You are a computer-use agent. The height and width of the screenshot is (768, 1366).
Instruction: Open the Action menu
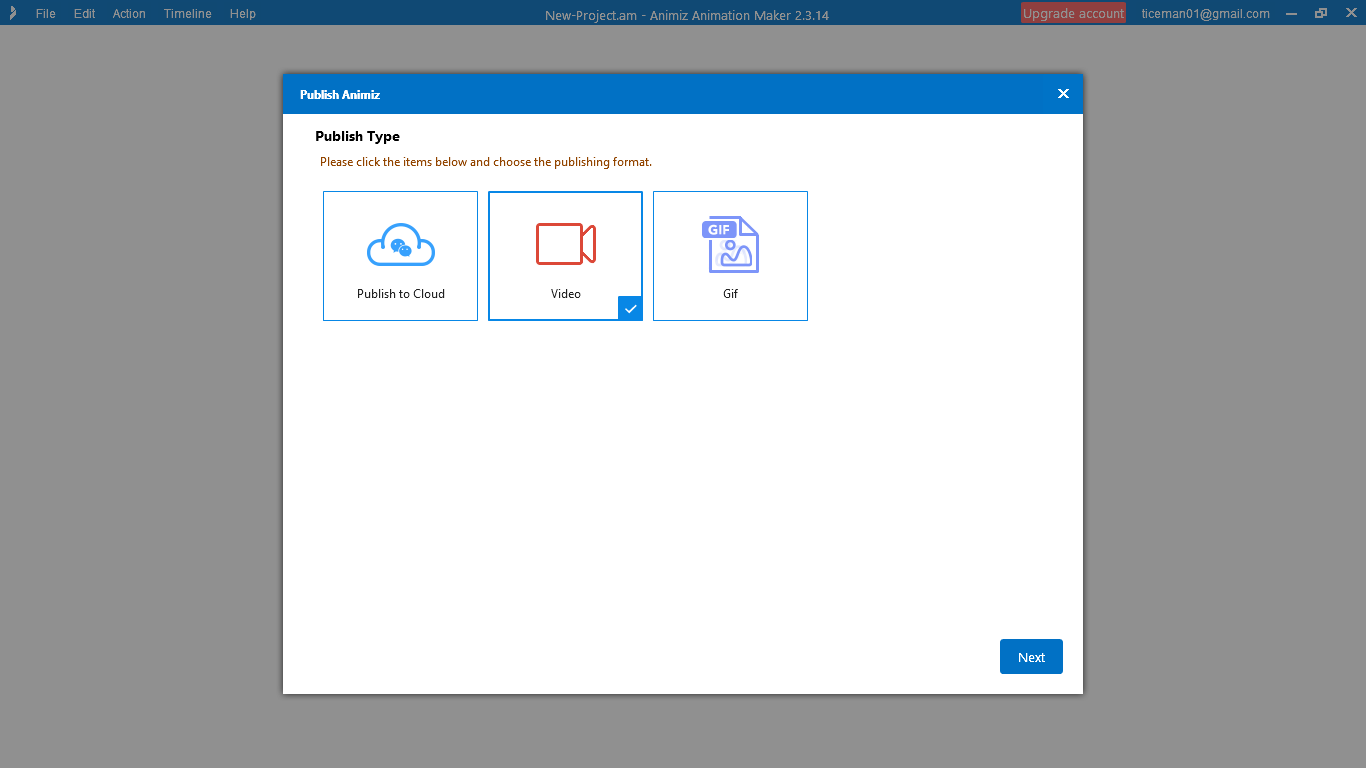[x=129, y=14]
